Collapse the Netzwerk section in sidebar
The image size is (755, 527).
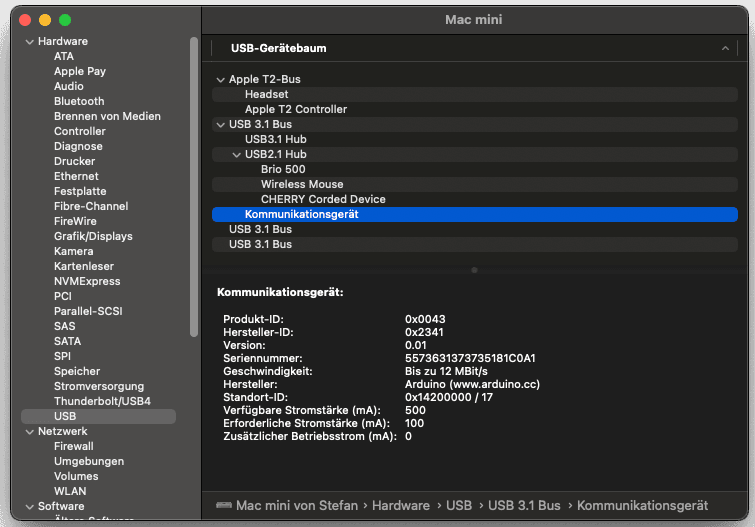[x=28, y=431]
